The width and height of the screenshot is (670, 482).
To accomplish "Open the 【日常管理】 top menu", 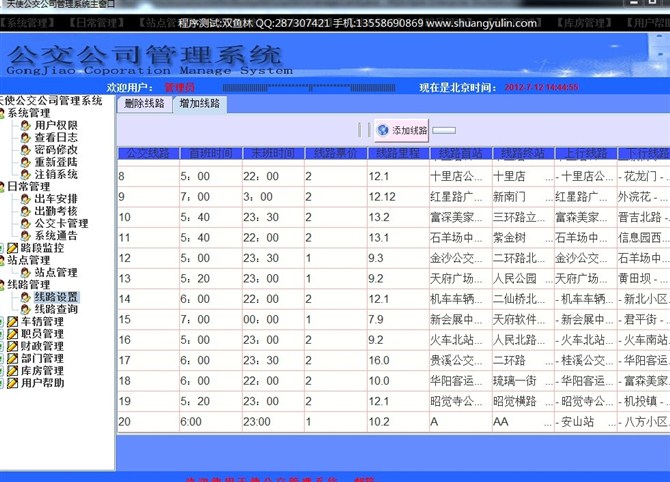I will [96, 23].
